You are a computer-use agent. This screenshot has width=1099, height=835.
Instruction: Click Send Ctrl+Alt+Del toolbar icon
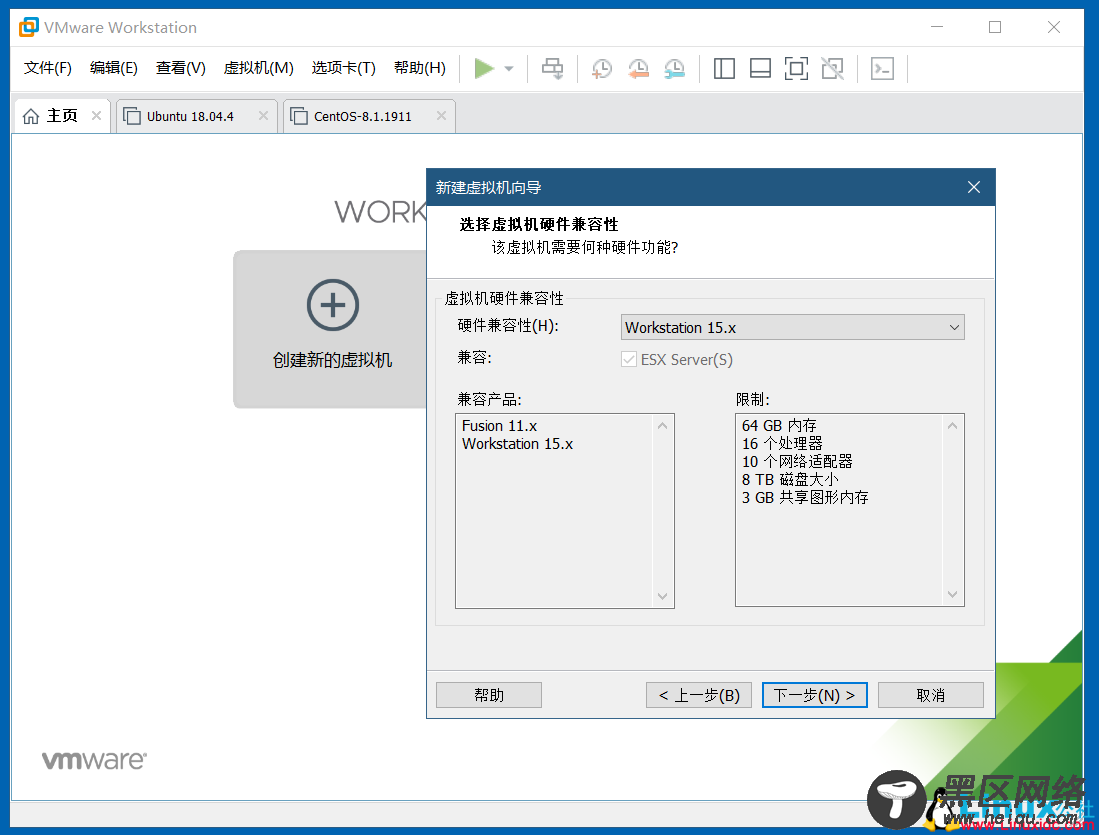(x=552, y=69)
